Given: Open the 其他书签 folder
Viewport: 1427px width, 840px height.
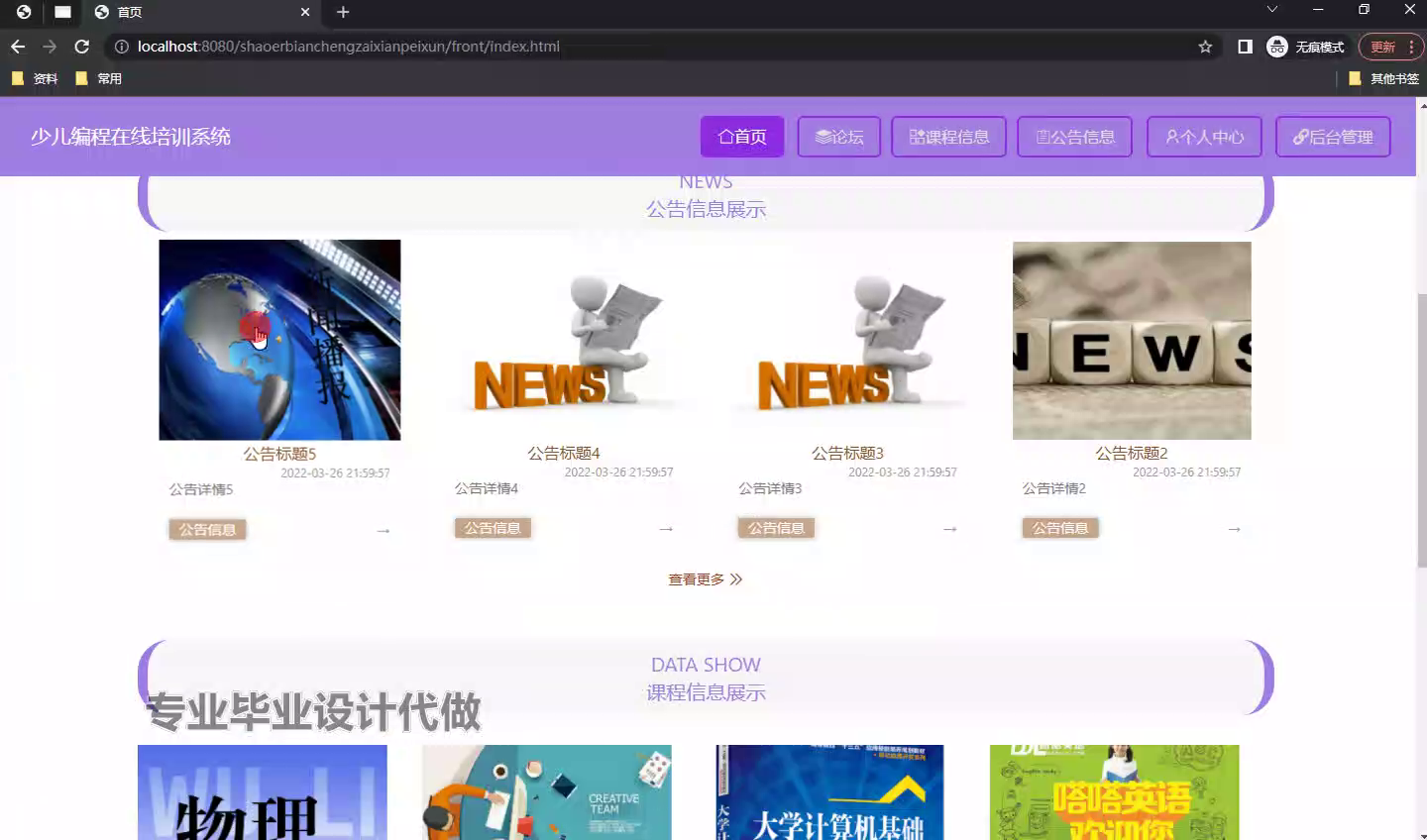Looking at the screenshot, I should pos(1383,78).
